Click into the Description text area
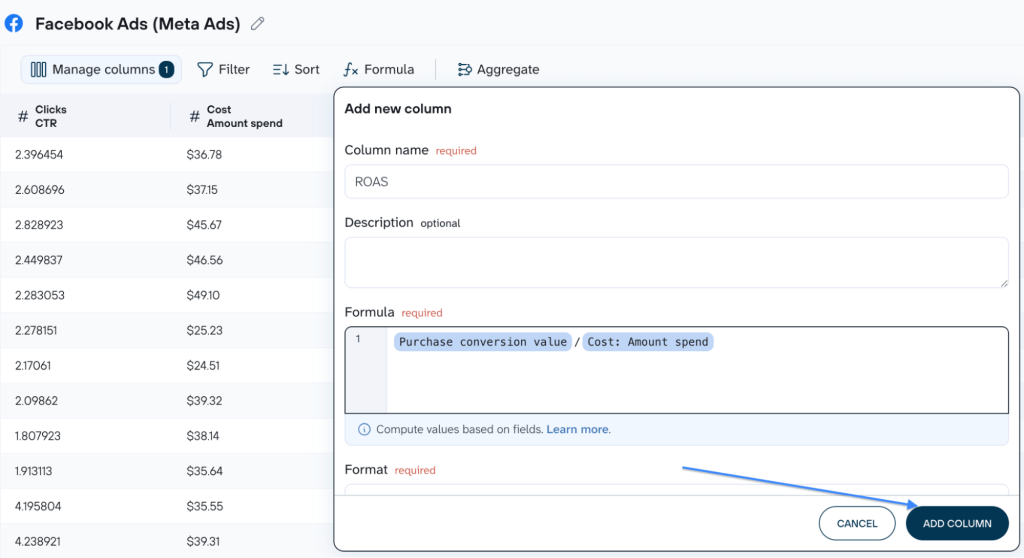The image size is (1024, 558). (677, 262)
